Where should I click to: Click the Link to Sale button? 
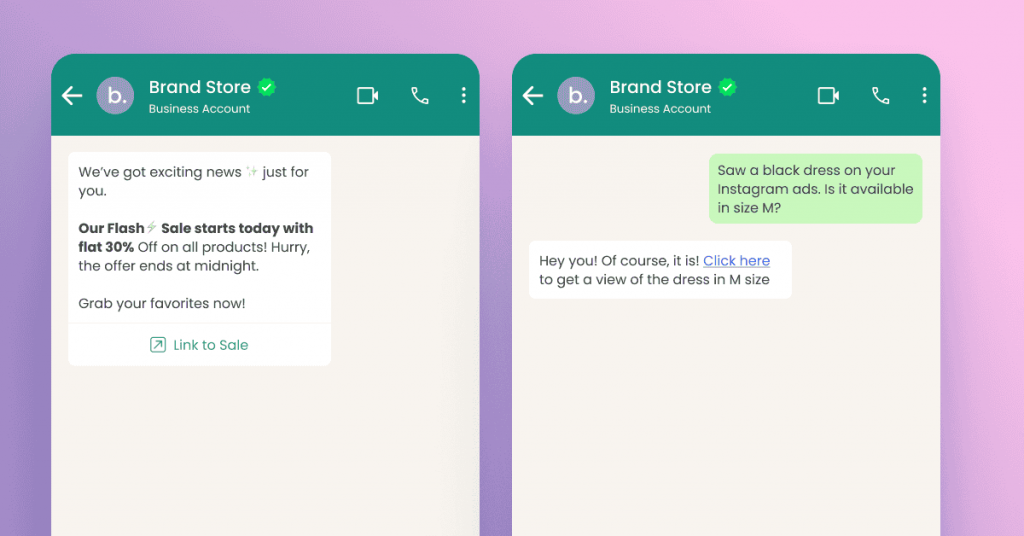click(x=199, y=345)
